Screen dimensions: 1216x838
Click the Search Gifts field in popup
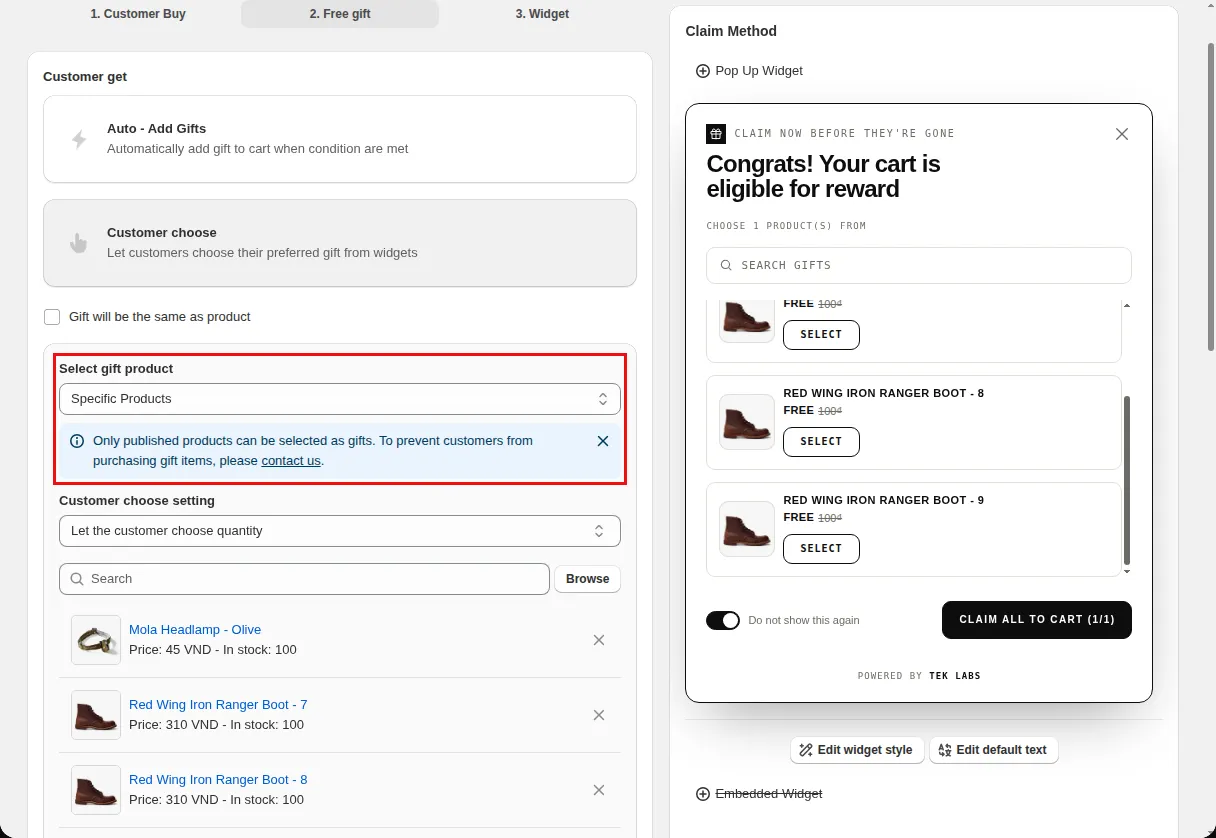pos(919,266)
